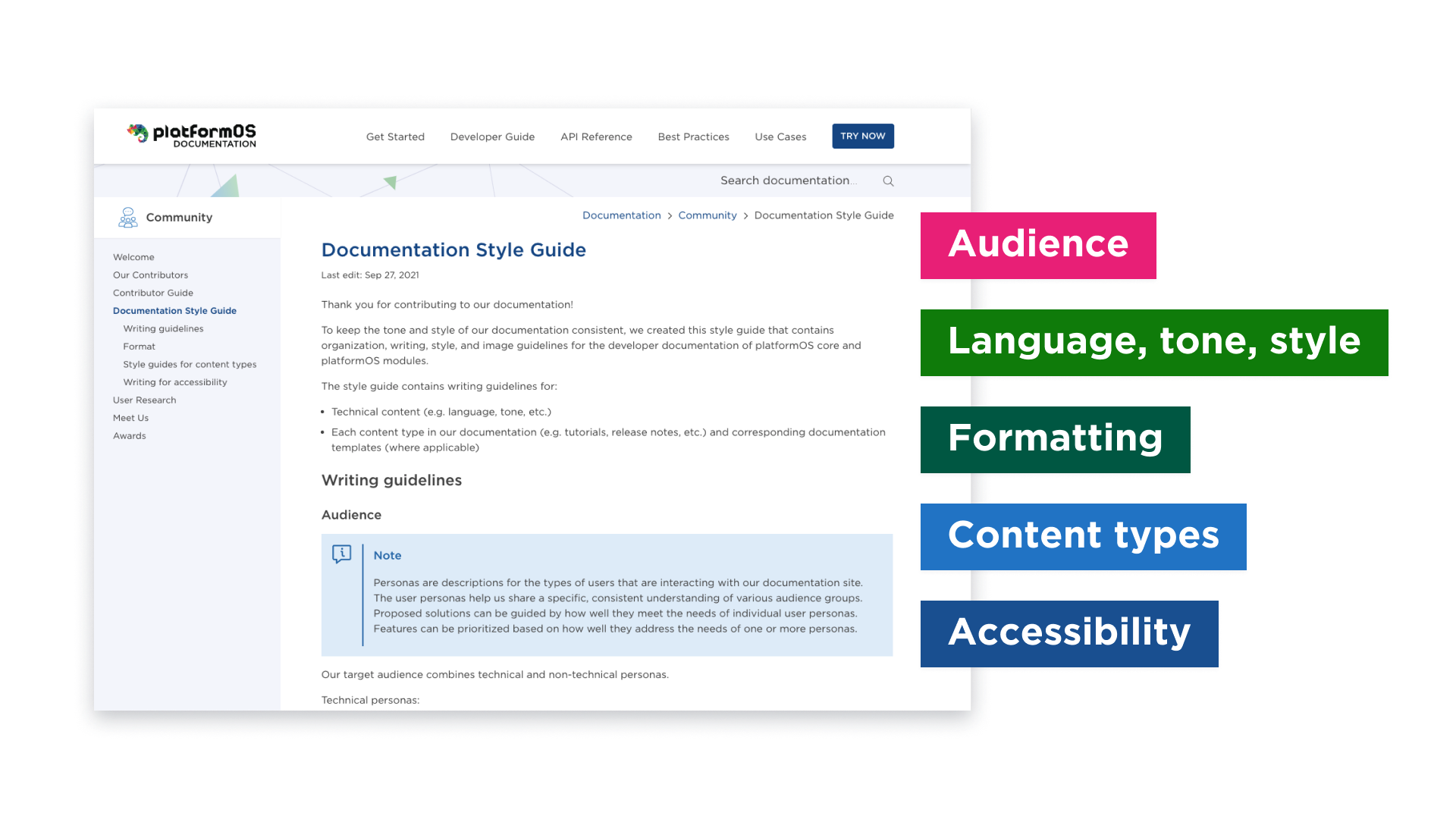Select Writing guidelines under Documentation Style Guide

(163, 328)
